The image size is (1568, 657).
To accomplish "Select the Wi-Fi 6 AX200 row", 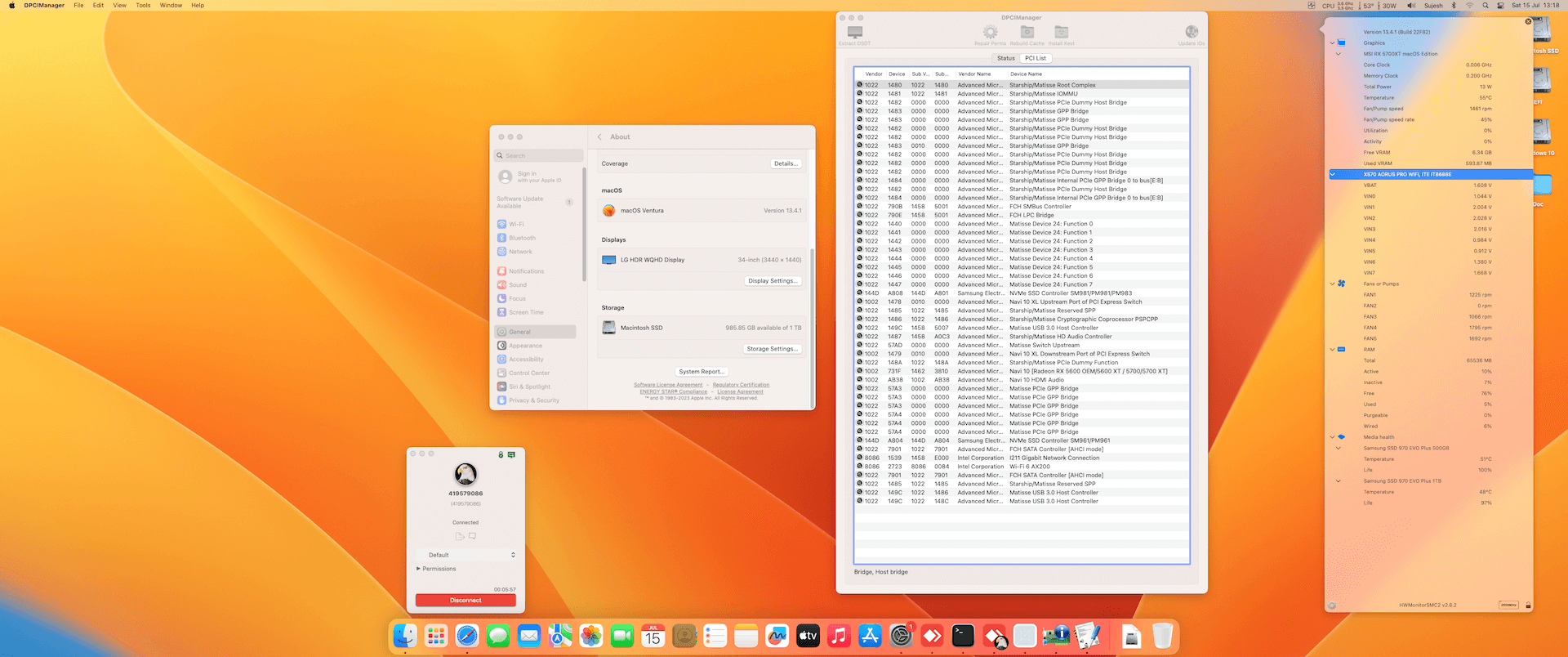I will point(1022,467).
